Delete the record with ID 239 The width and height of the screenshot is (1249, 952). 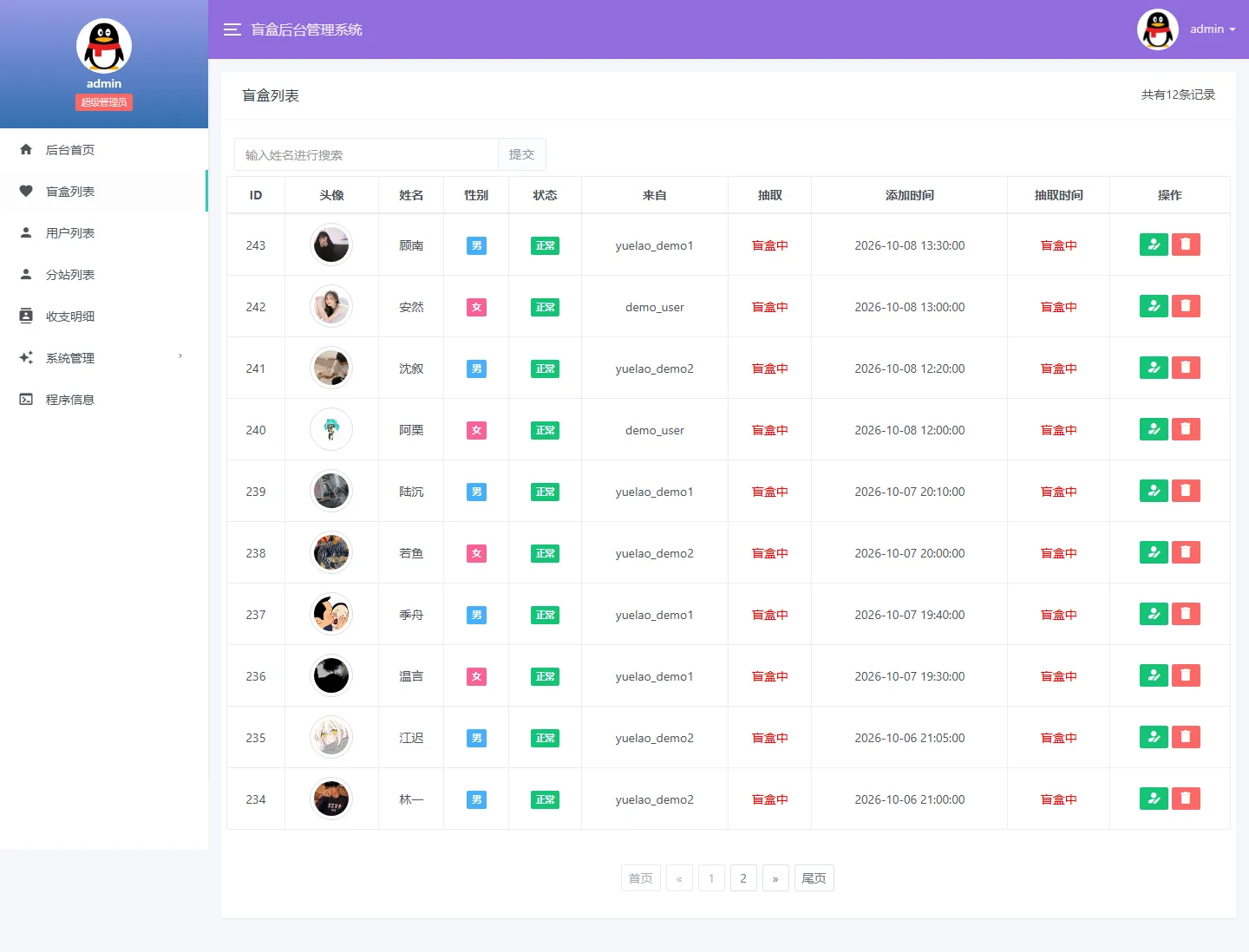1186,491
